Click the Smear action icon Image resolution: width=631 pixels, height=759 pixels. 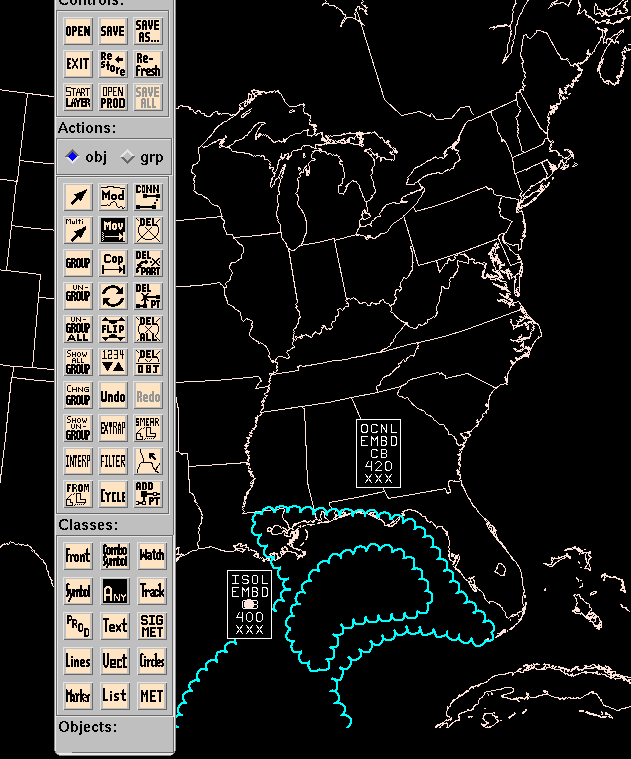pyautogui.click(x=148, y=429)
